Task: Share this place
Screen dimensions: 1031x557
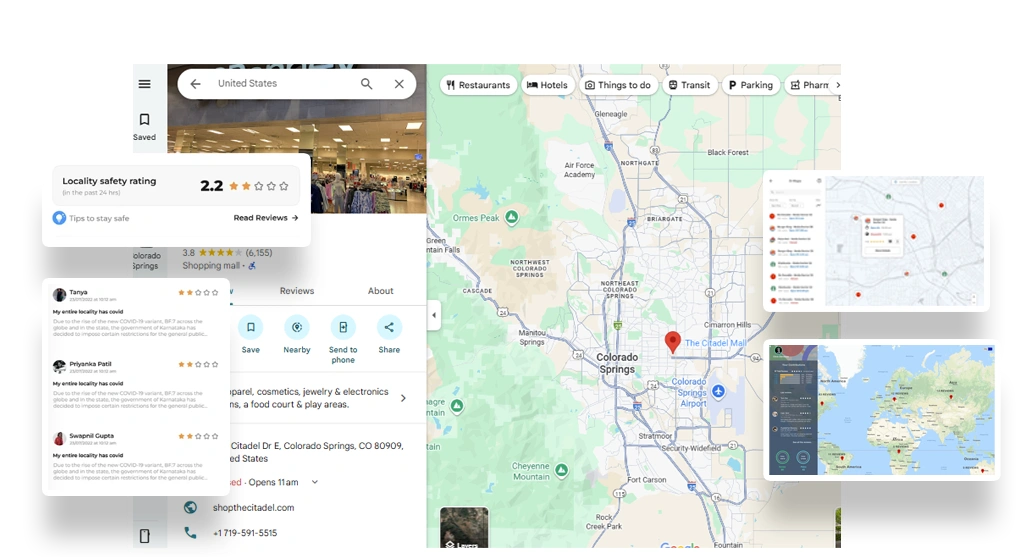Action: 389,335
